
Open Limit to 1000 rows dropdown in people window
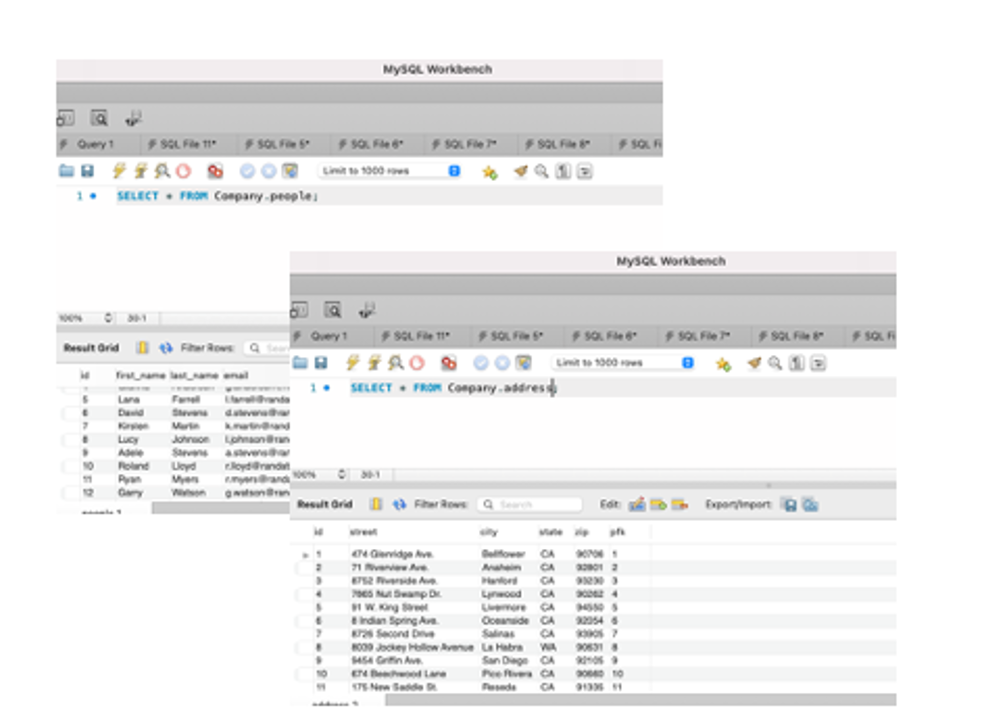[390, 171]
